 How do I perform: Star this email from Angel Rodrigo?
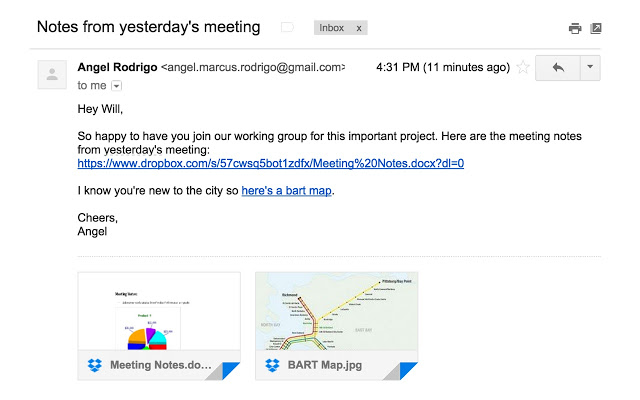point(521,68)
